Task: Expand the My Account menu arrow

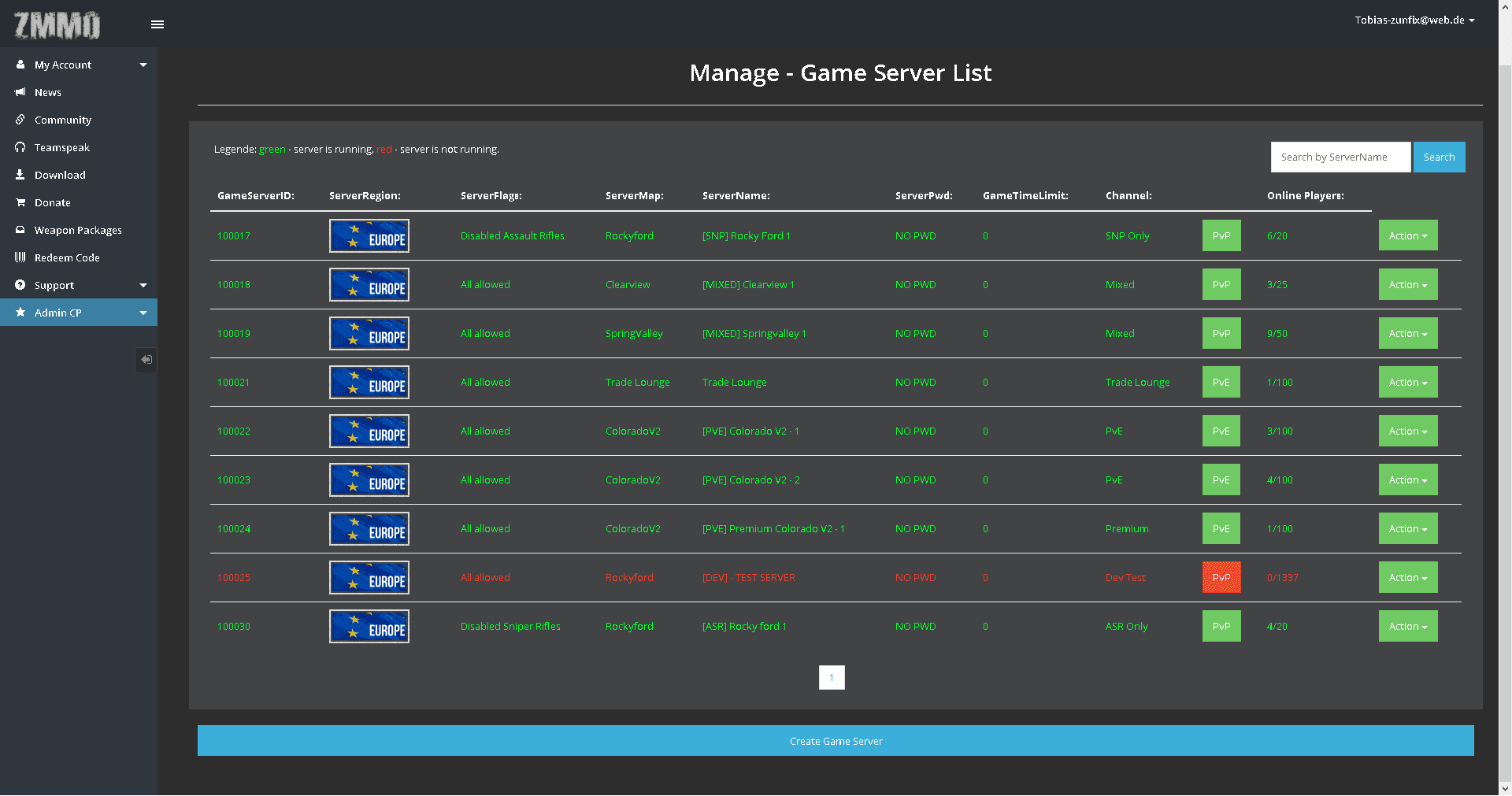Action: (143, 65)
